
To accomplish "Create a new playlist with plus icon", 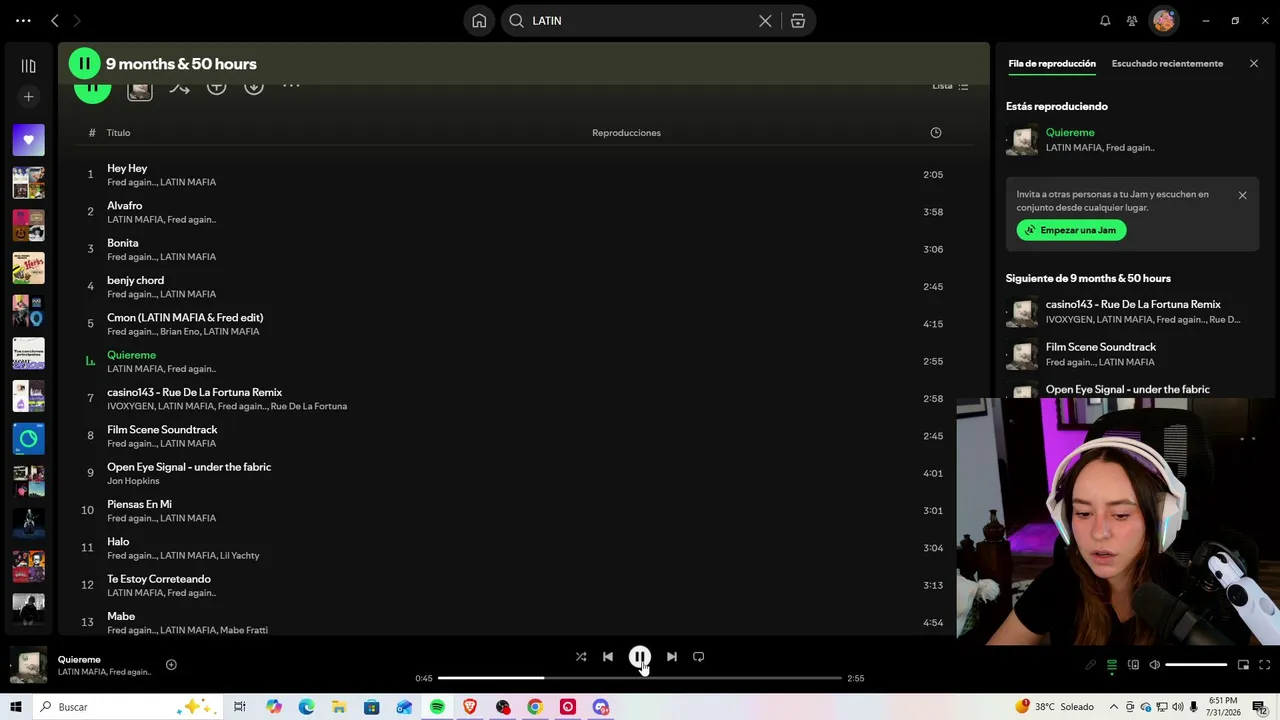I will click(x=28, y=97).
